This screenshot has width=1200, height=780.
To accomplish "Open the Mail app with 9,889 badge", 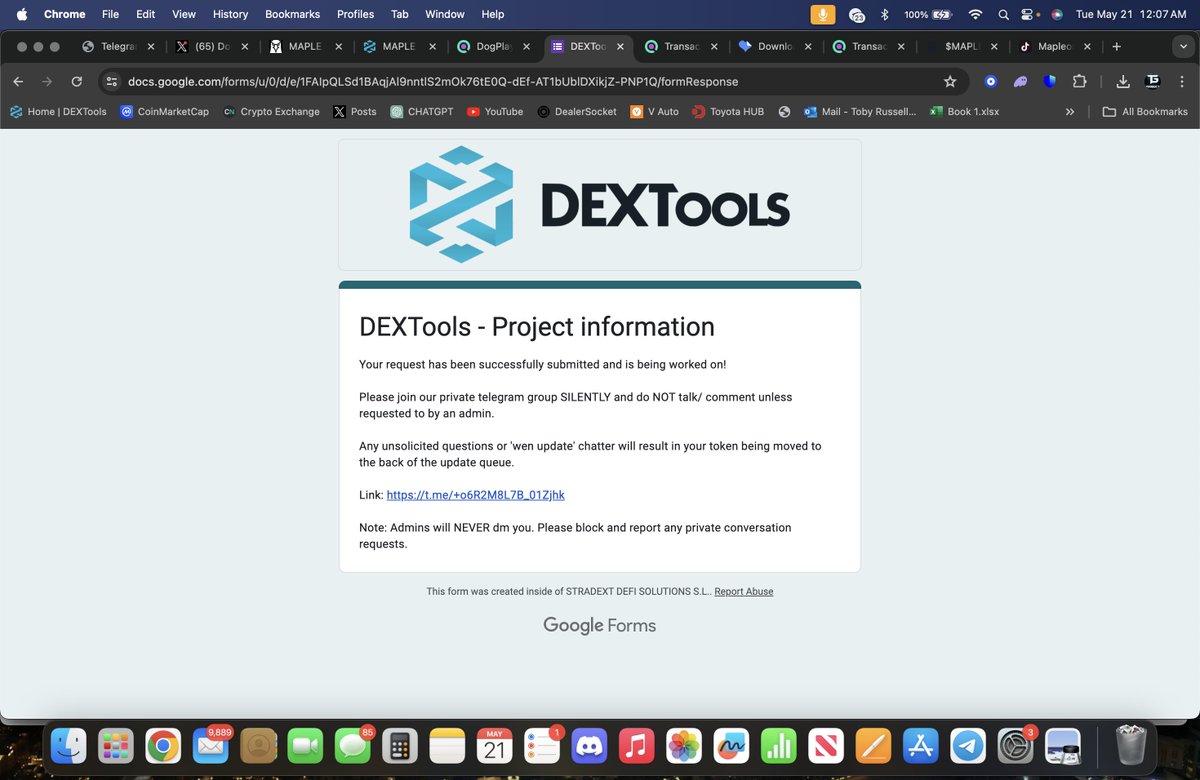I will pos(211,746).
